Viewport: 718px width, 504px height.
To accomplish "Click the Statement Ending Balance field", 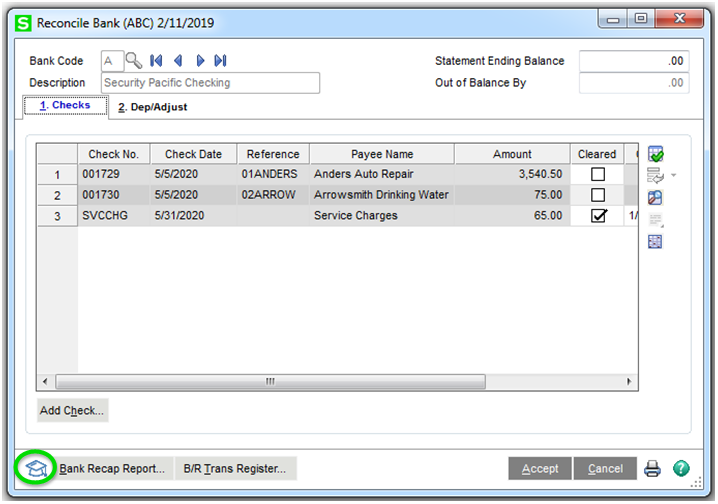I will pyautogui.click(x=634, y=61).
